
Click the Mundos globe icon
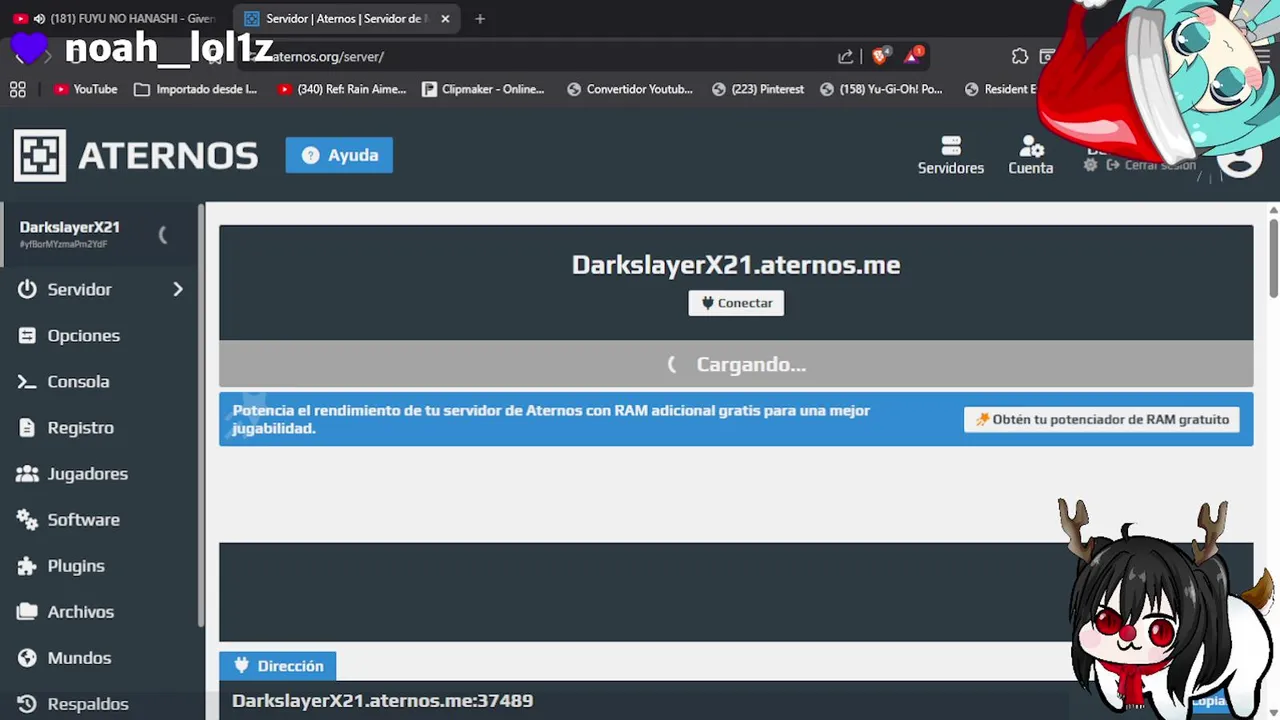tap(27, 657)
